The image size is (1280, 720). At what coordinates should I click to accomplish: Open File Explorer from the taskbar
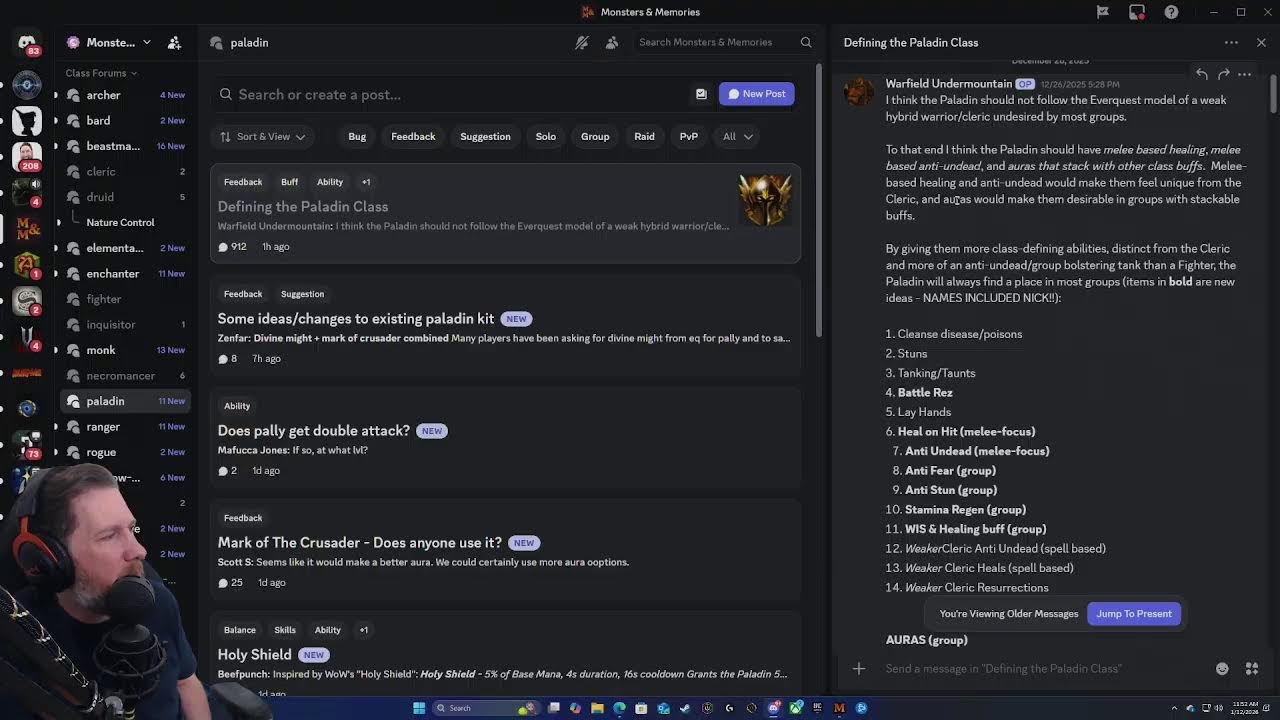tap(597, 708)
